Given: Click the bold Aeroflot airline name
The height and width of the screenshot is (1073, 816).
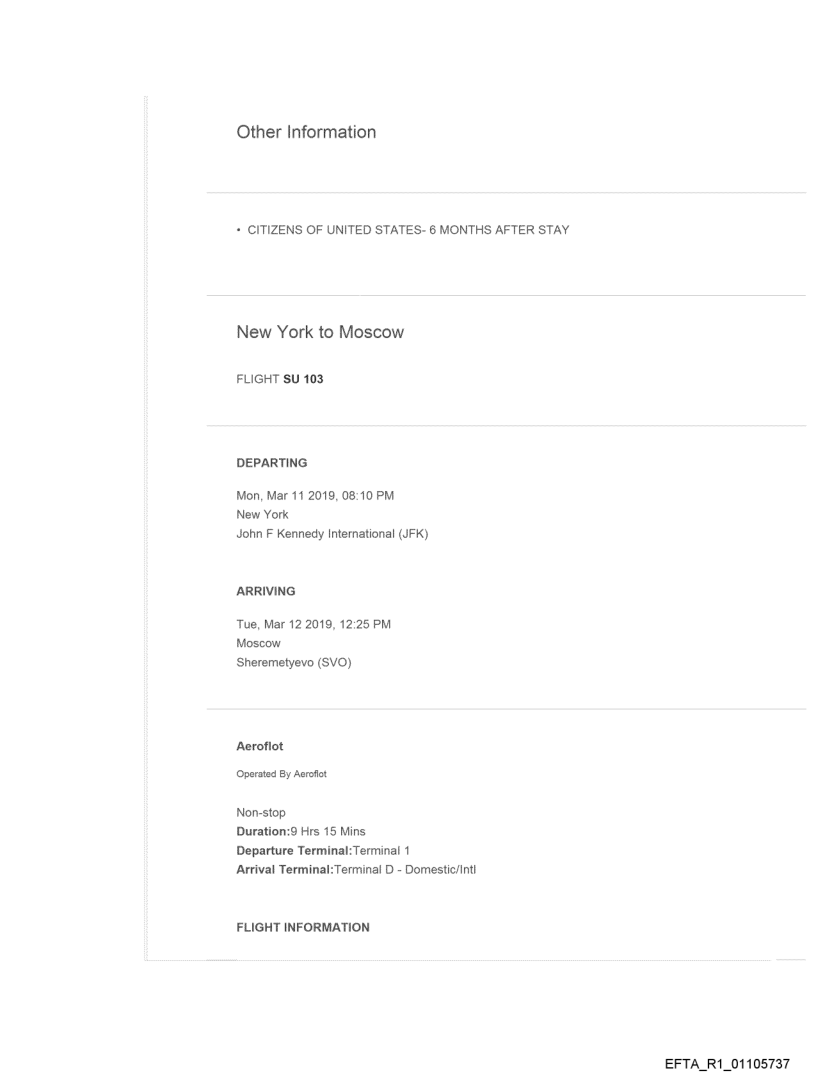Looking at the screenshot, I should tap(259, 746).
